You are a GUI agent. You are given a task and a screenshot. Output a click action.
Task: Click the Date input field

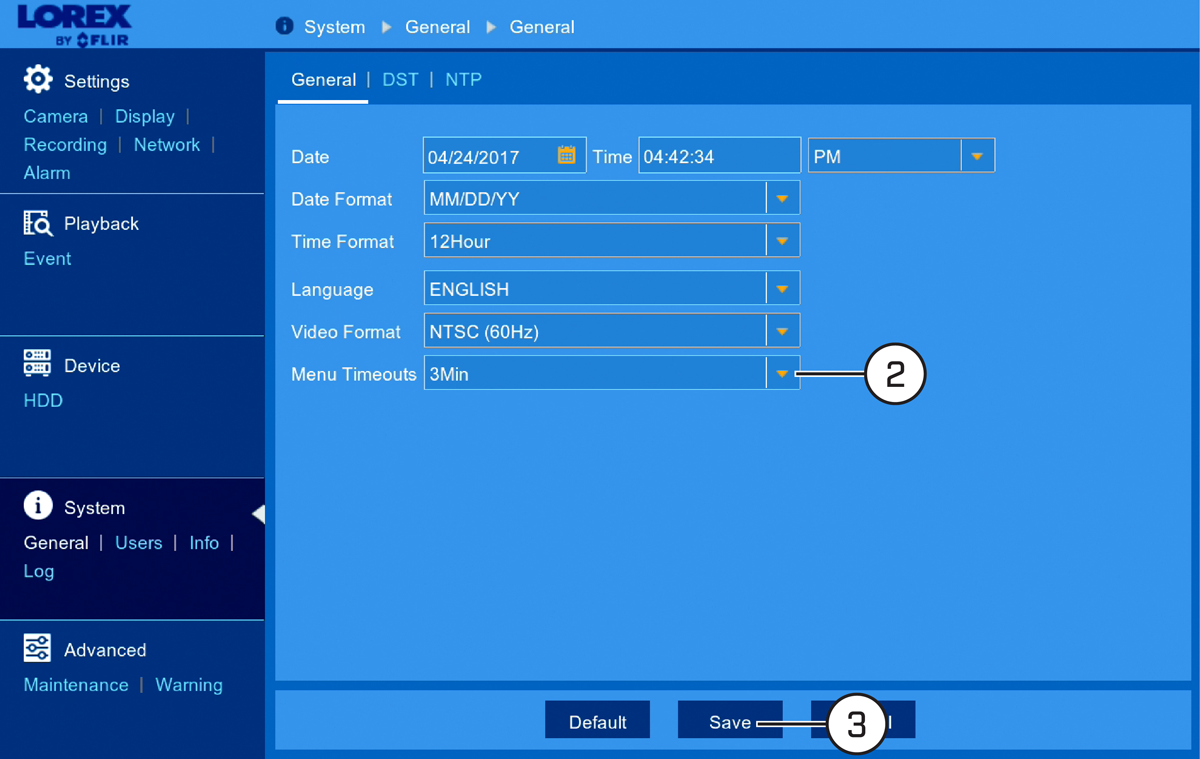504,156
